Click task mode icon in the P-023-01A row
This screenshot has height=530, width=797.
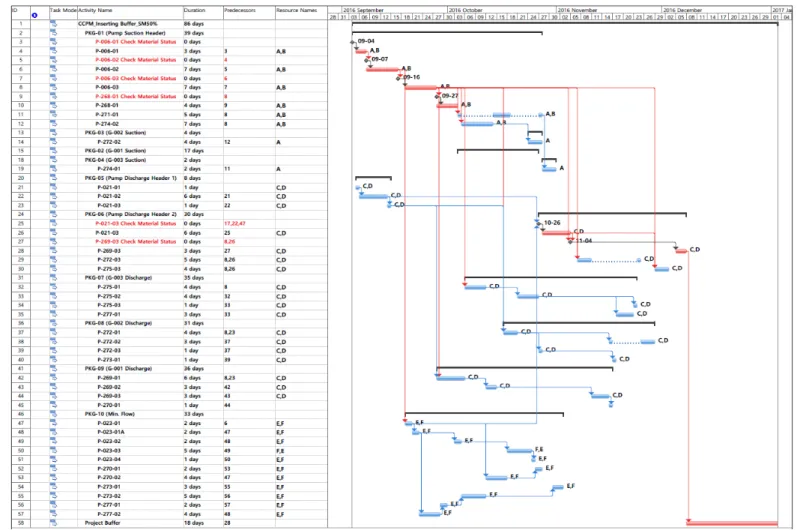54,432
